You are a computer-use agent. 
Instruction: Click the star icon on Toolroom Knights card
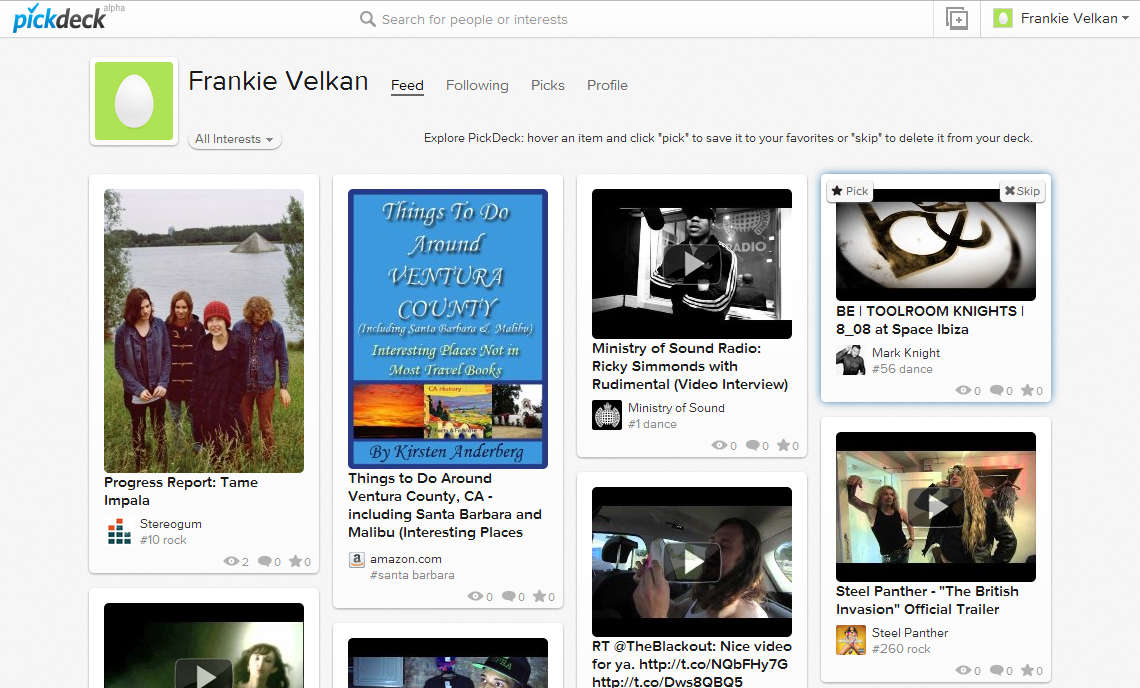[x=1028, y=391]
